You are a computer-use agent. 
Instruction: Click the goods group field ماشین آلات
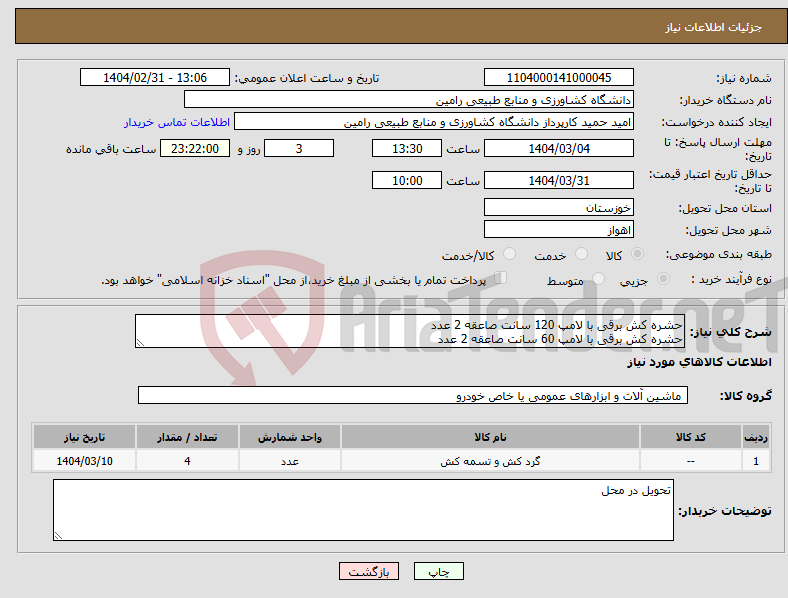tap(413, 395)
